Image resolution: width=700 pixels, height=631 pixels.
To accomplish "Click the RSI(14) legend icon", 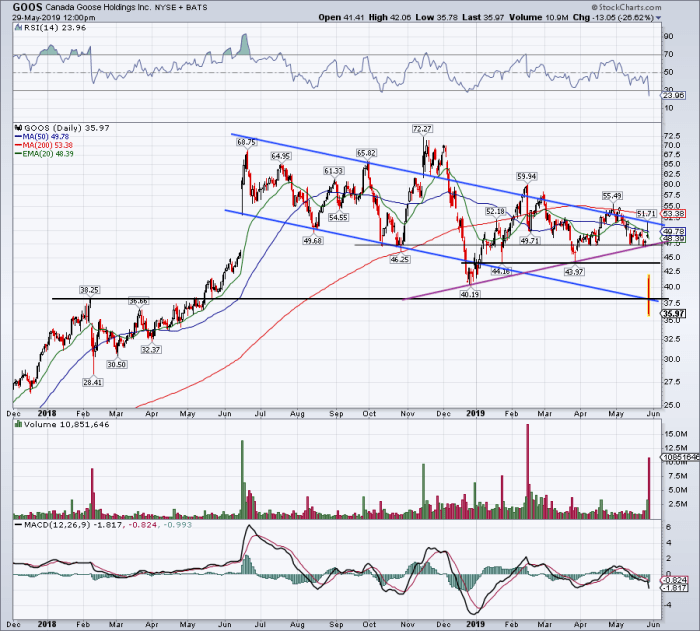I will point(17,28).
